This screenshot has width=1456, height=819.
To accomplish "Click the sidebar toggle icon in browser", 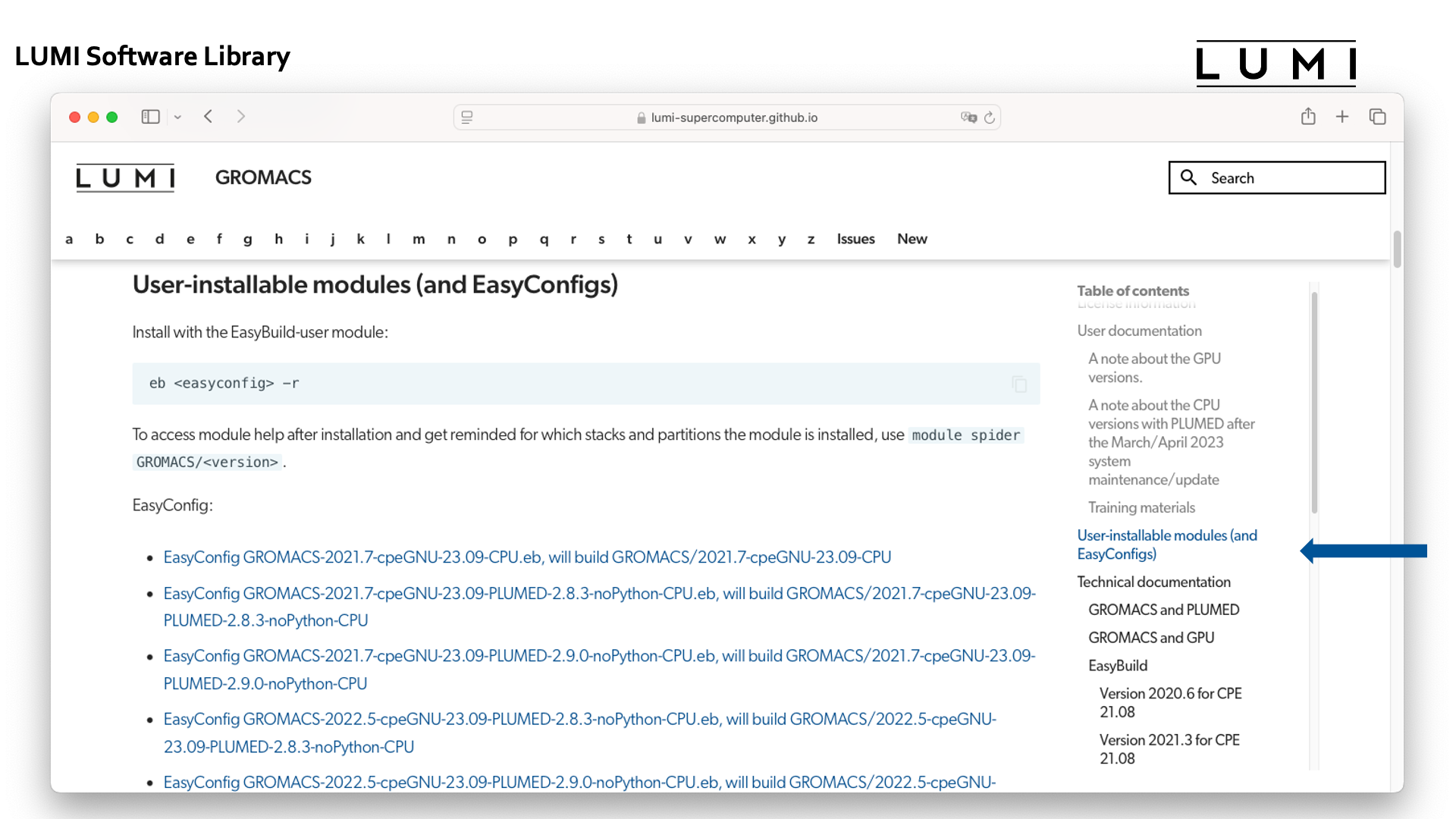I will pyautogui.click(x=151, y=117).
